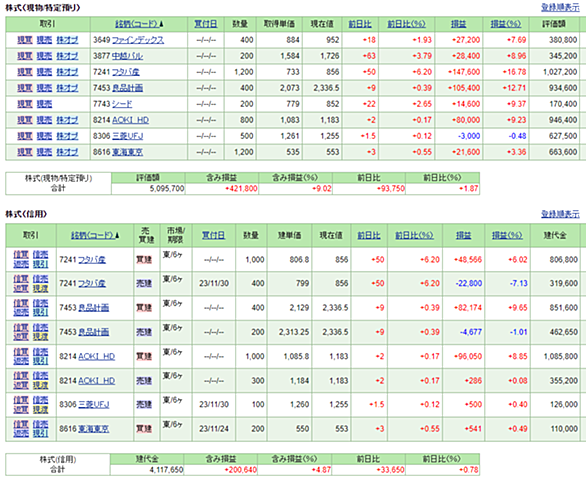The width and height of the screenshot is (586, 481).
Task: Click 現売 in the 3649 ファインデックス row
Action: 44,40
